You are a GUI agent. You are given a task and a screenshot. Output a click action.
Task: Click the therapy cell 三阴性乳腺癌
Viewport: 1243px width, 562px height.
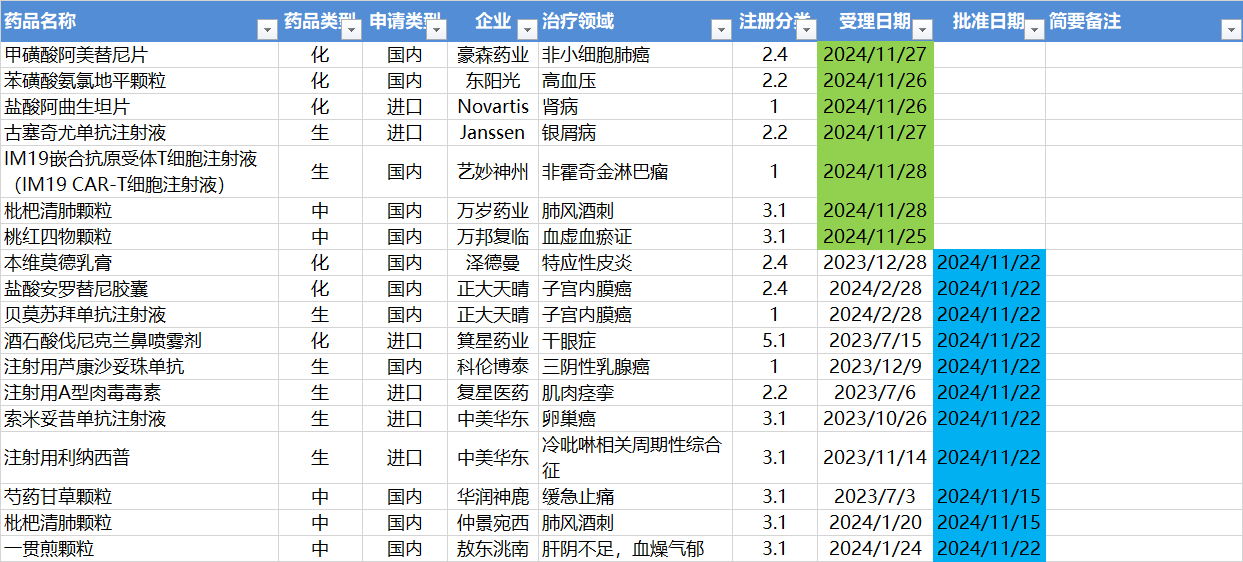point(635,367)
